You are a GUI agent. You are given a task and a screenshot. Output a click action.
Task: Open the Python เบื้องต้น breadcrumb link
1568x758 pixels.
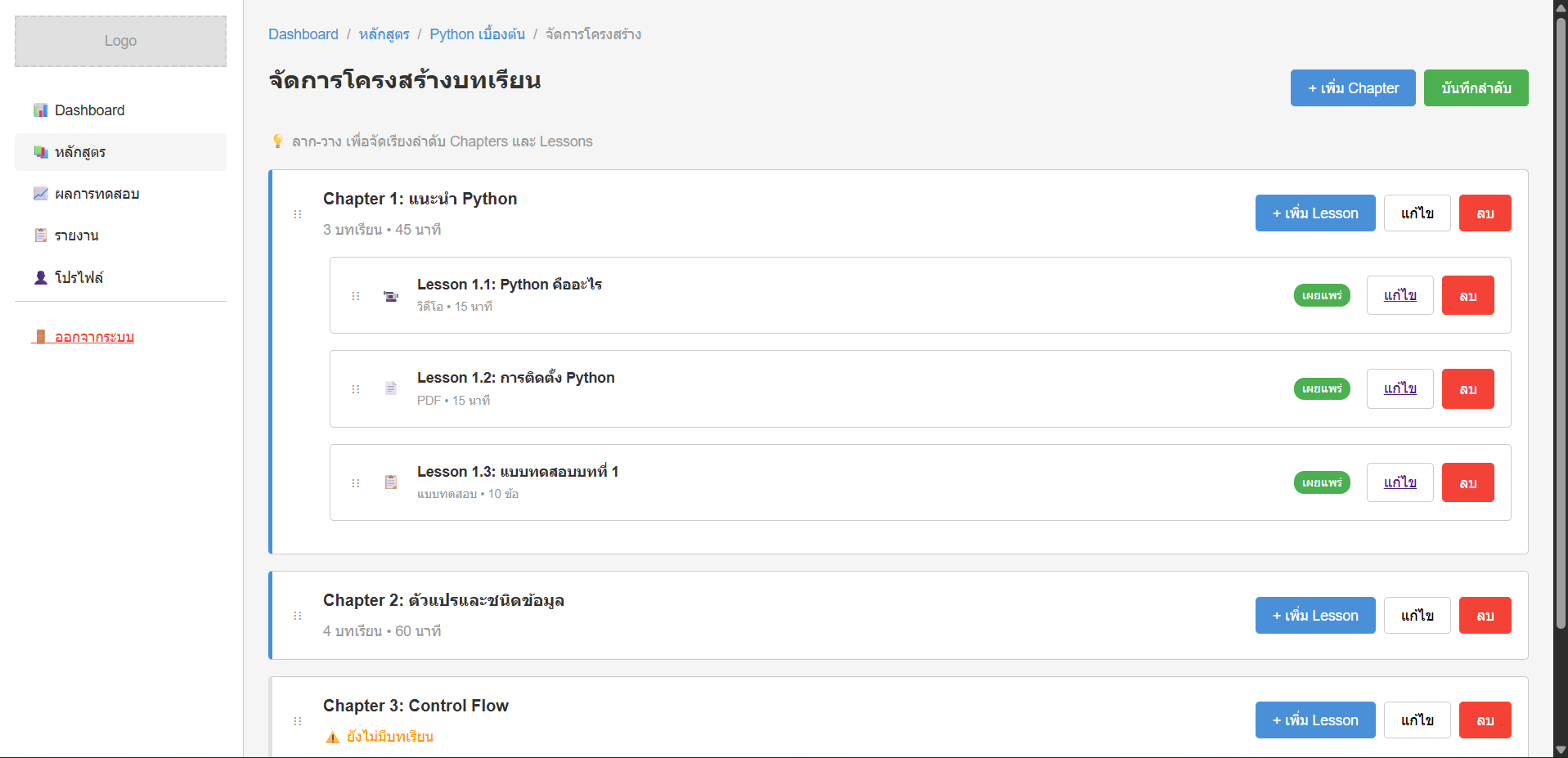478,34
